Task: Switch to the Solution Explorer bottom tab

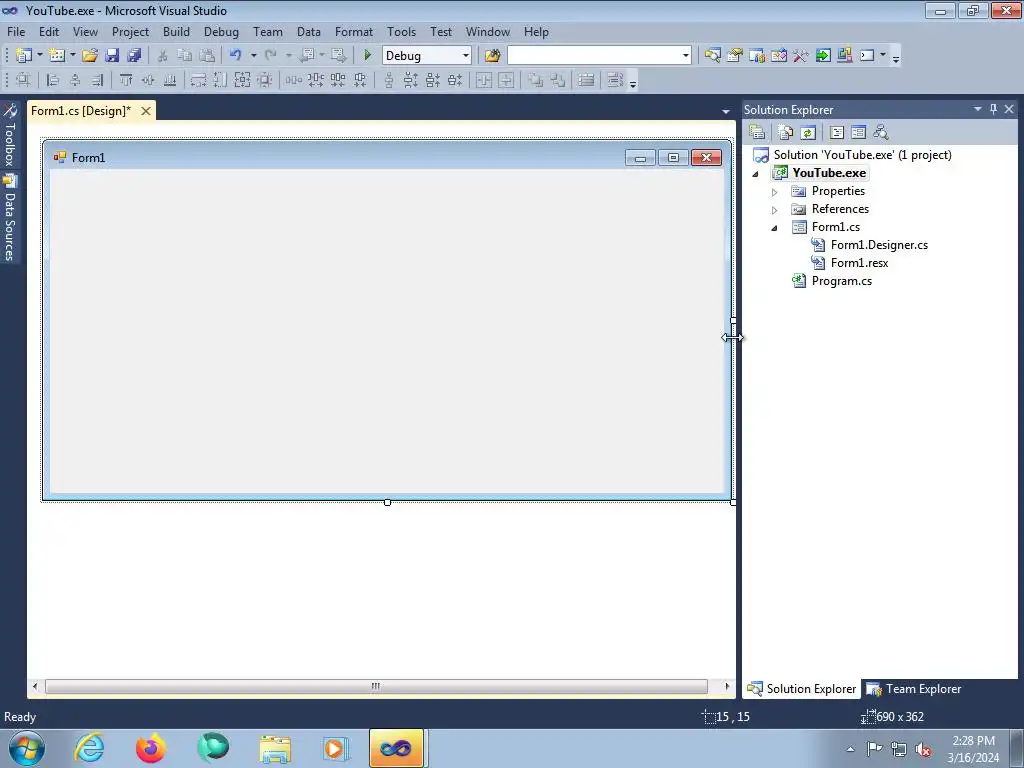Action: click(801, 688)
